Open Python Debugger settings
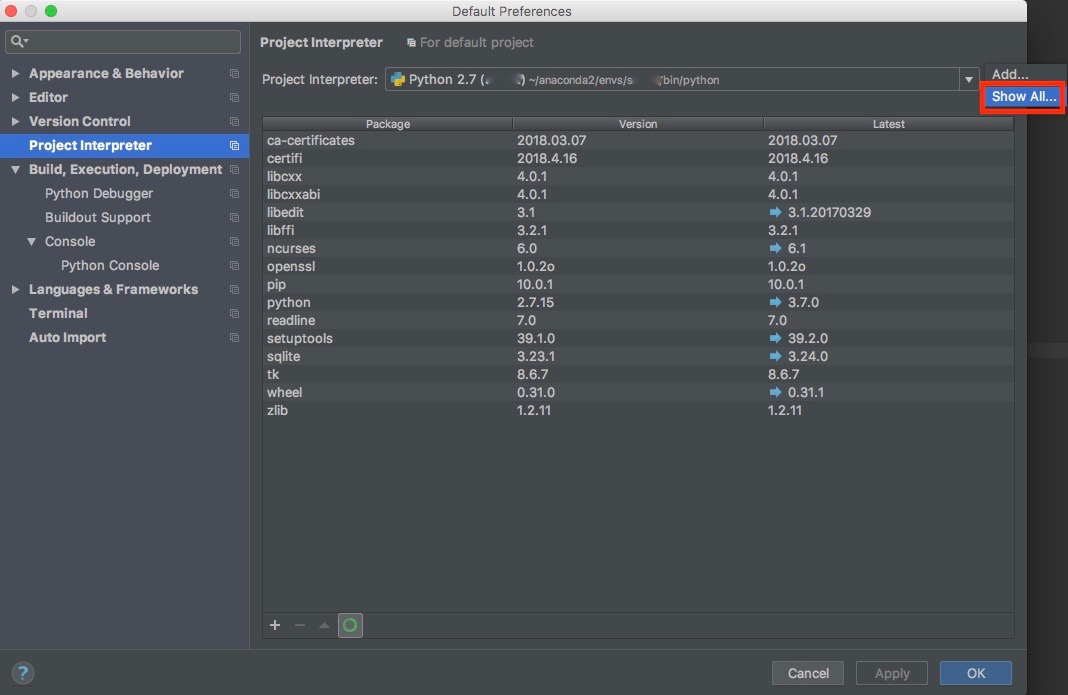1068x695 pixels. [99, 194]
